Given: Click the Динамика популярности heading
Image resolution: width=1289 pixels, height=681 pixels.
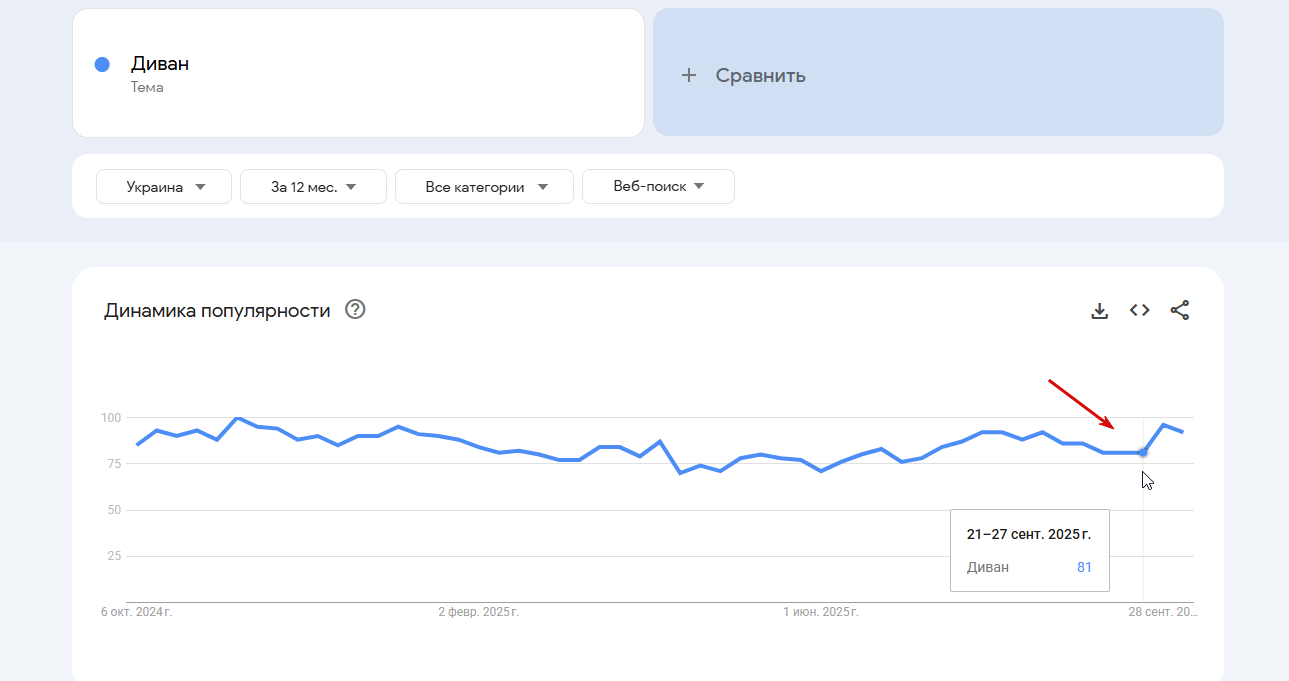Looking at the screenshot, I should point(217,311).
